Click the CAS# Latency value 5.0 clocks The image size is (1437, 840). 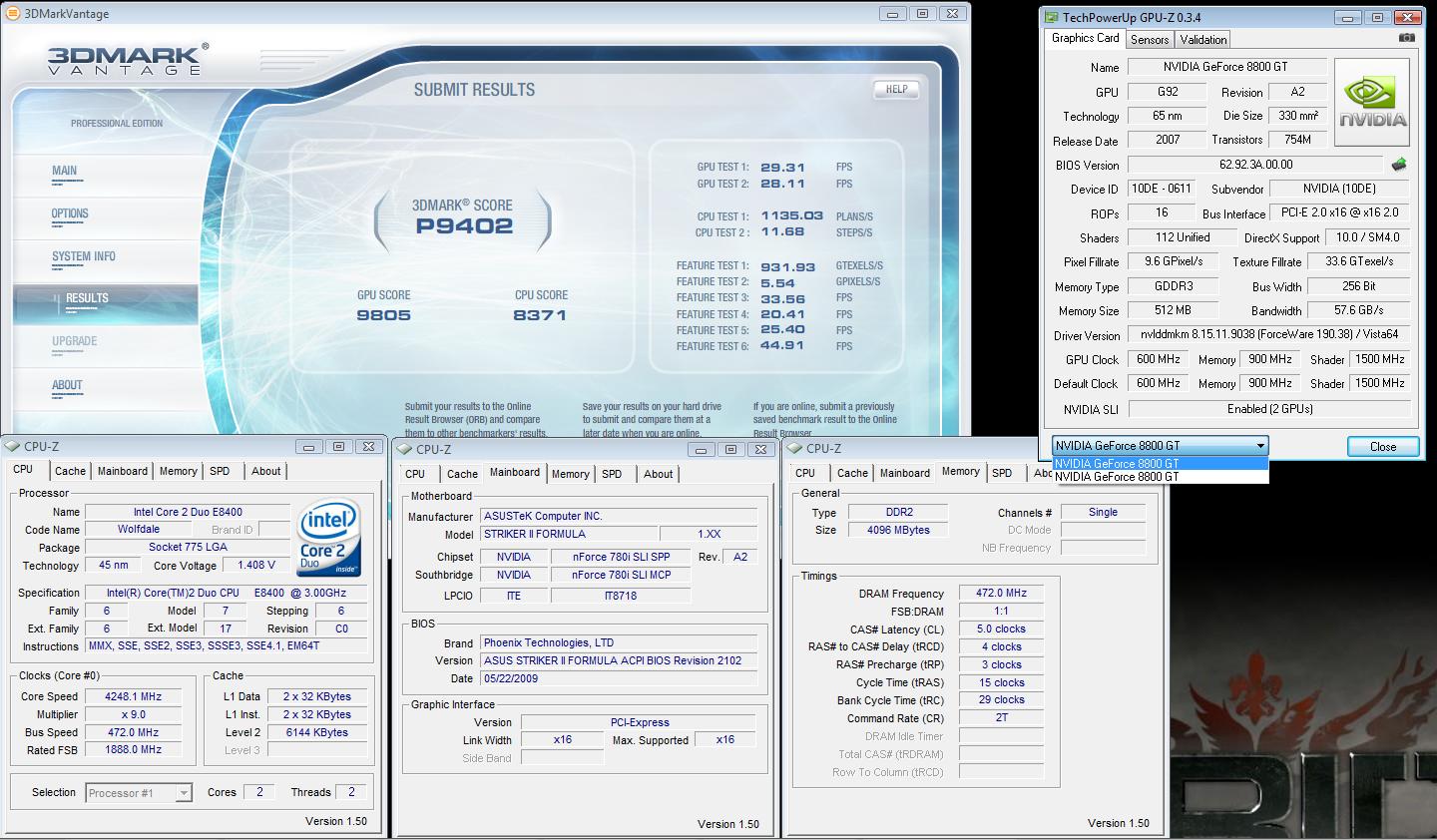coord(1001,629)
